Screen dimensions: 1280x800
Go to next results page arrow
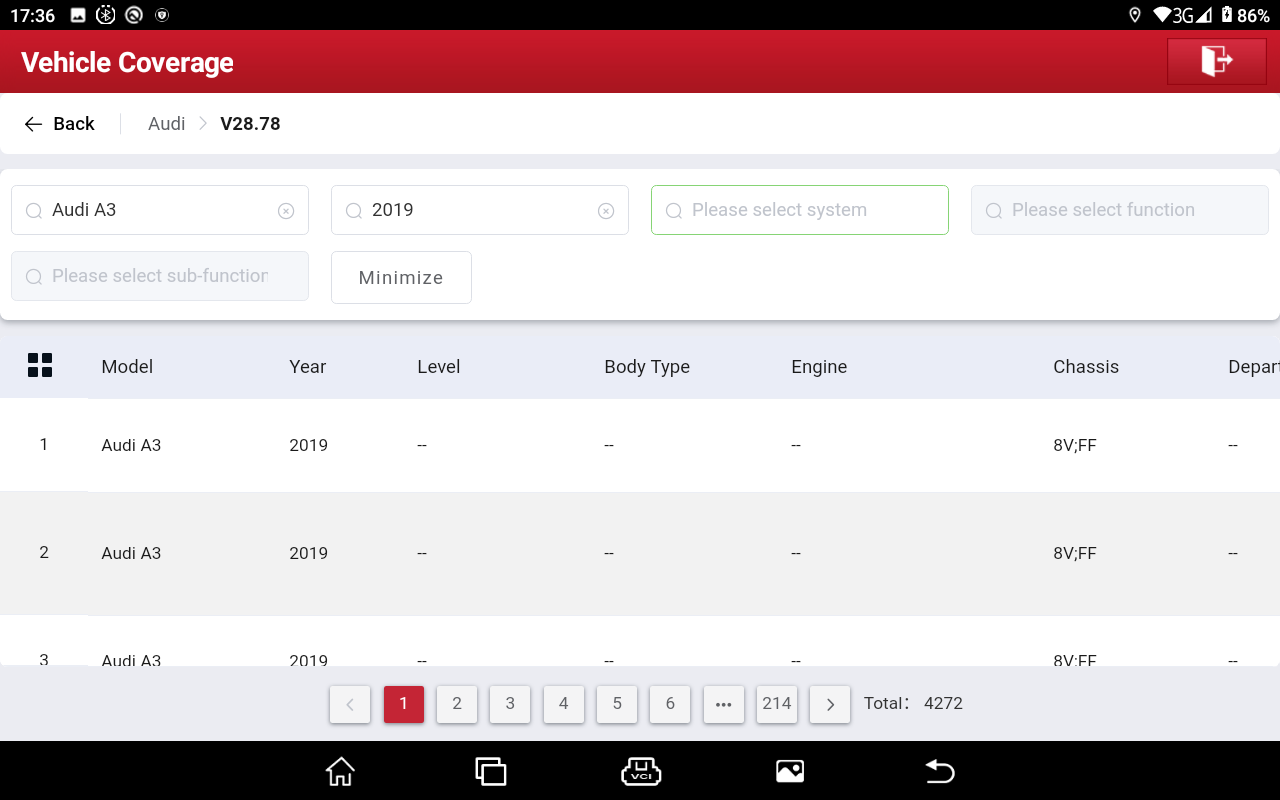(x=830, y=704)
